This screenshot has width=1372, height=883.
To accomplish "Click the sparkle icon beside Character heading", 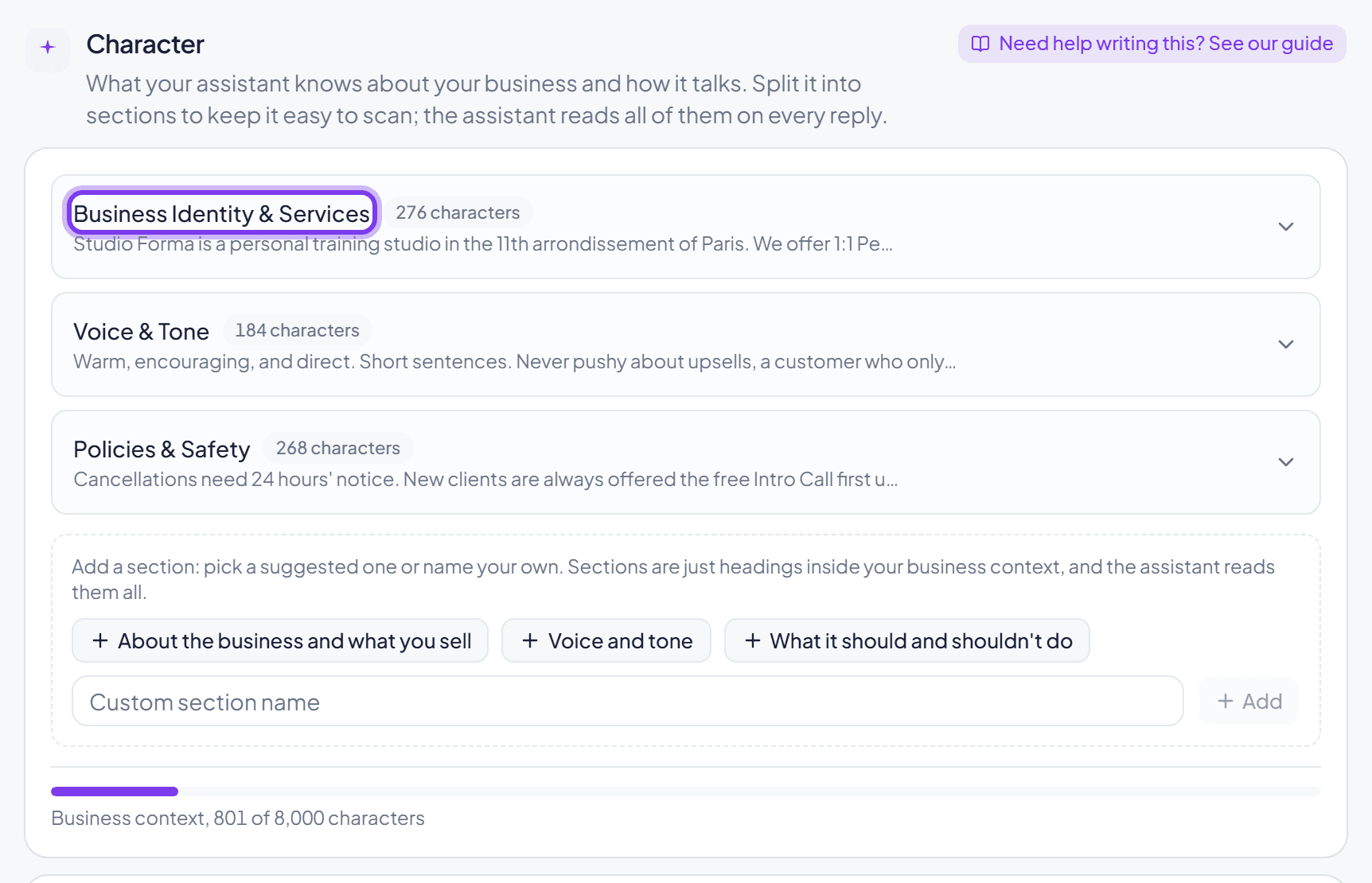I will 48,48.
